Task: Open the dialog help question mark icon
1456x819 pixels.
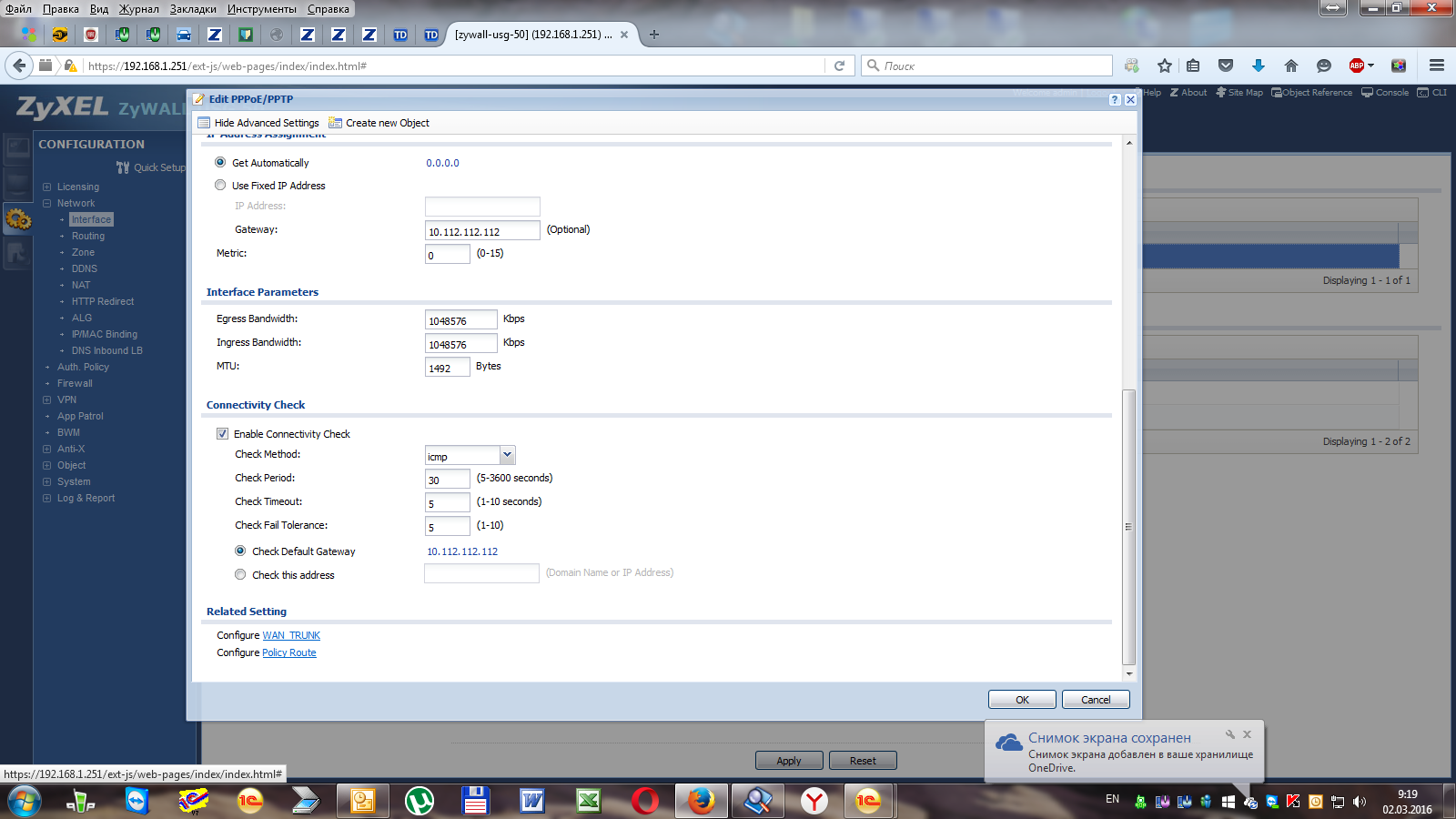Action: 1115,100
